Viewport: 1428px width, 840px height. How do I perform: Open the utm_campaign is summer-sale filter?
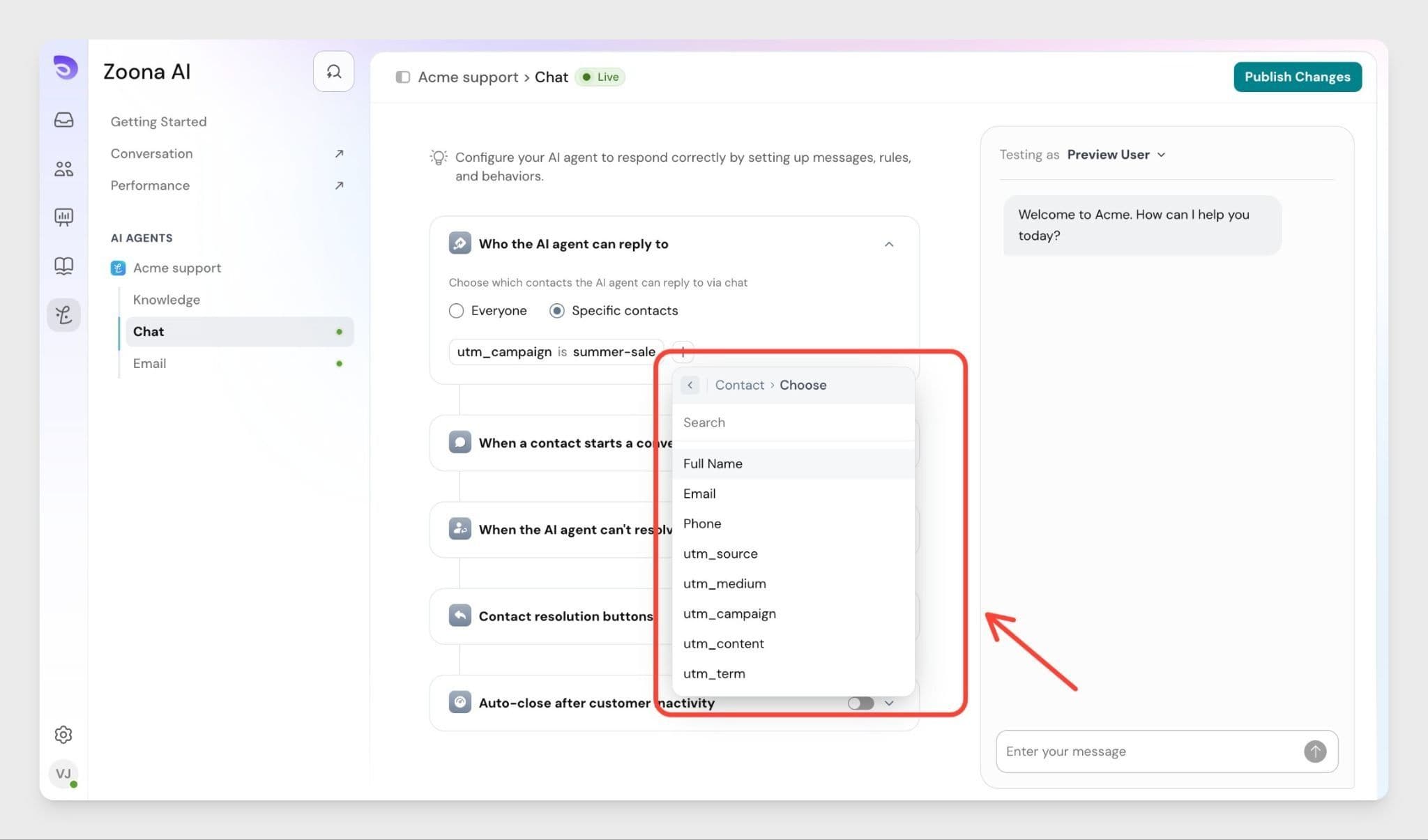click(556, 352)
